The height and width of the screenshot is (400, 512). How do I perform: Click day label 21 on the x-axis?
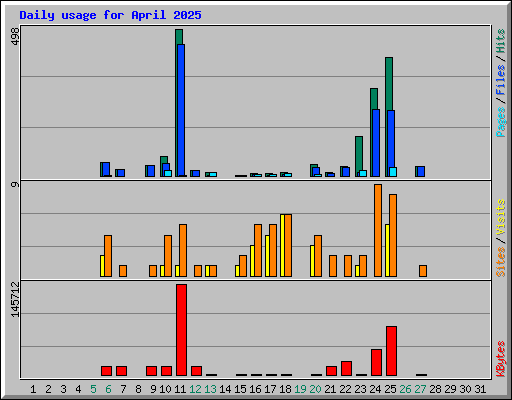pyautogui.click(x=330, y=389)
